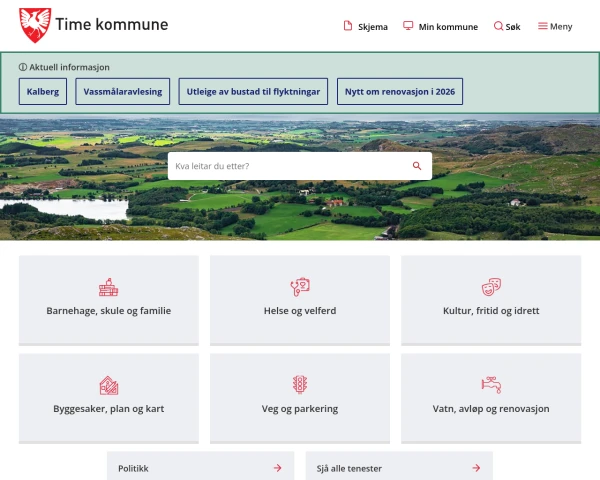Open Utleige av bustad til flyktningar
Image resolution: width=600 pixels, height=480 pixels.
pos(254,92)
